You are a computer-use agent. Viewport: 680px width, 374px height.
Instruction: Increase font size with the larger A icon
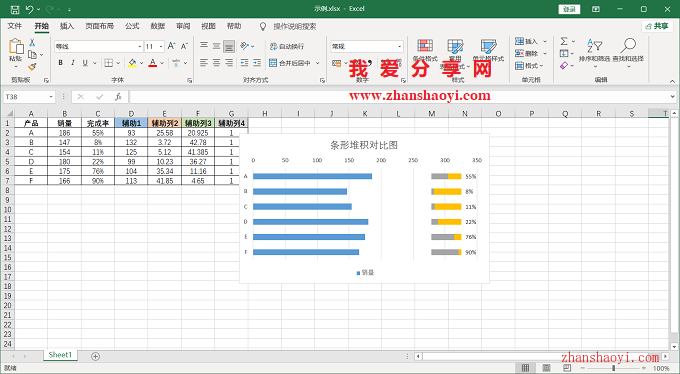point(172,46)
